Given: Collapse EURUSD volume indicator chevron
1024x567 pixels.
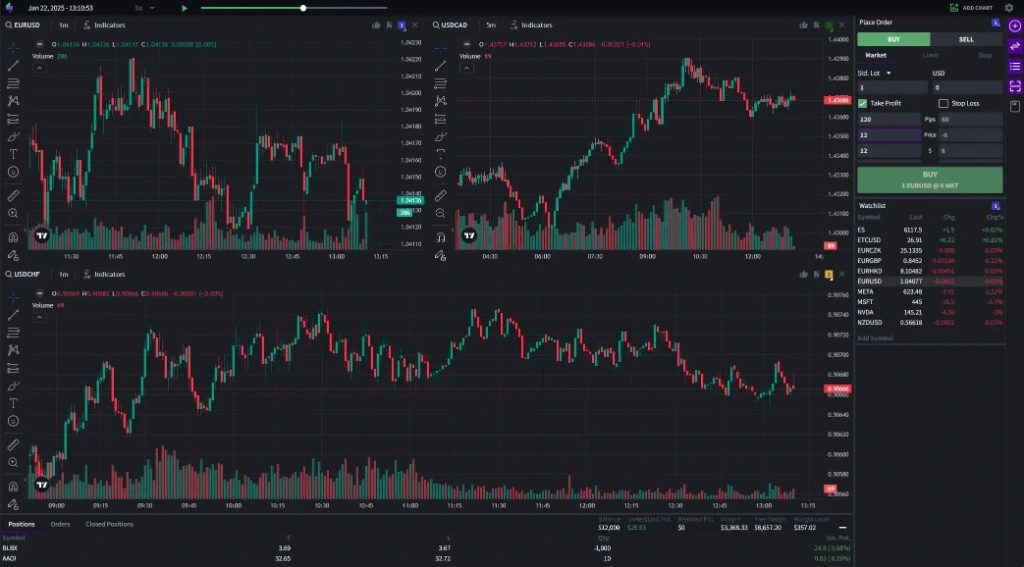Looking at the screenshot, I should click(x=39, y=68).
